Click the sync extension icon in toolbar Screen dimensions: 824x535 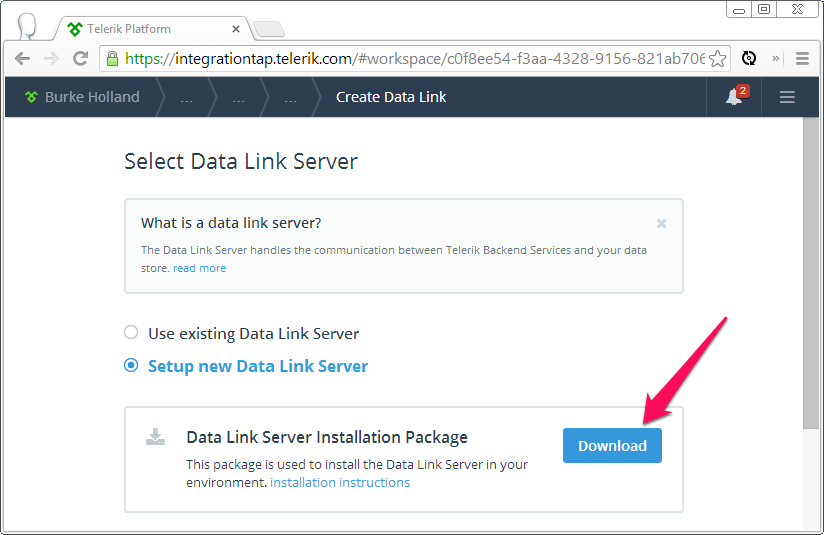749,58
